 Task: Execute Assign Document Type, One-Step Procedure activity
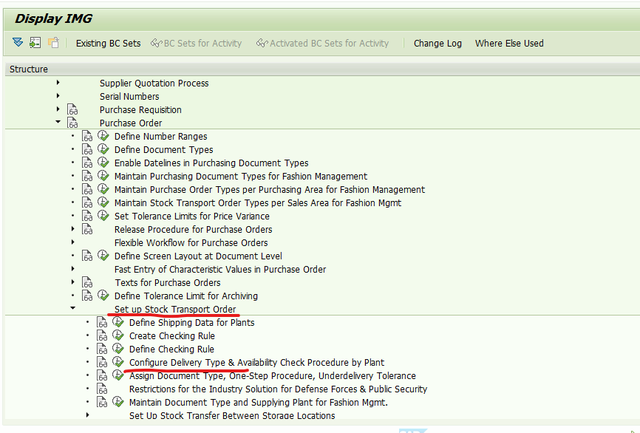118,375
